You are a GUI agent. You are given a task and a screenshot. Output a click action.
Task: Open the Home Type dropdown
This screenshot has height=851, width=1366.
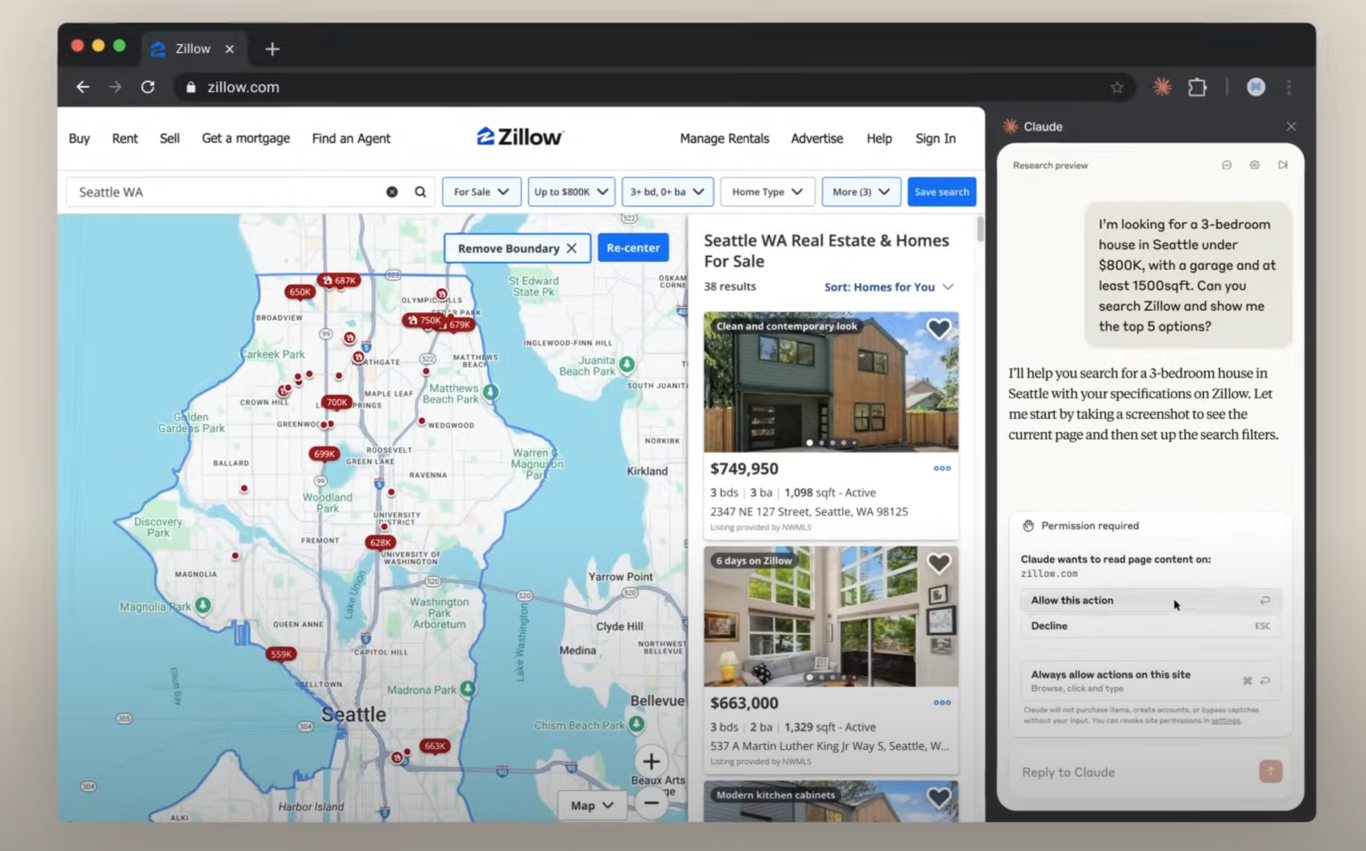(x=767, y=192)
